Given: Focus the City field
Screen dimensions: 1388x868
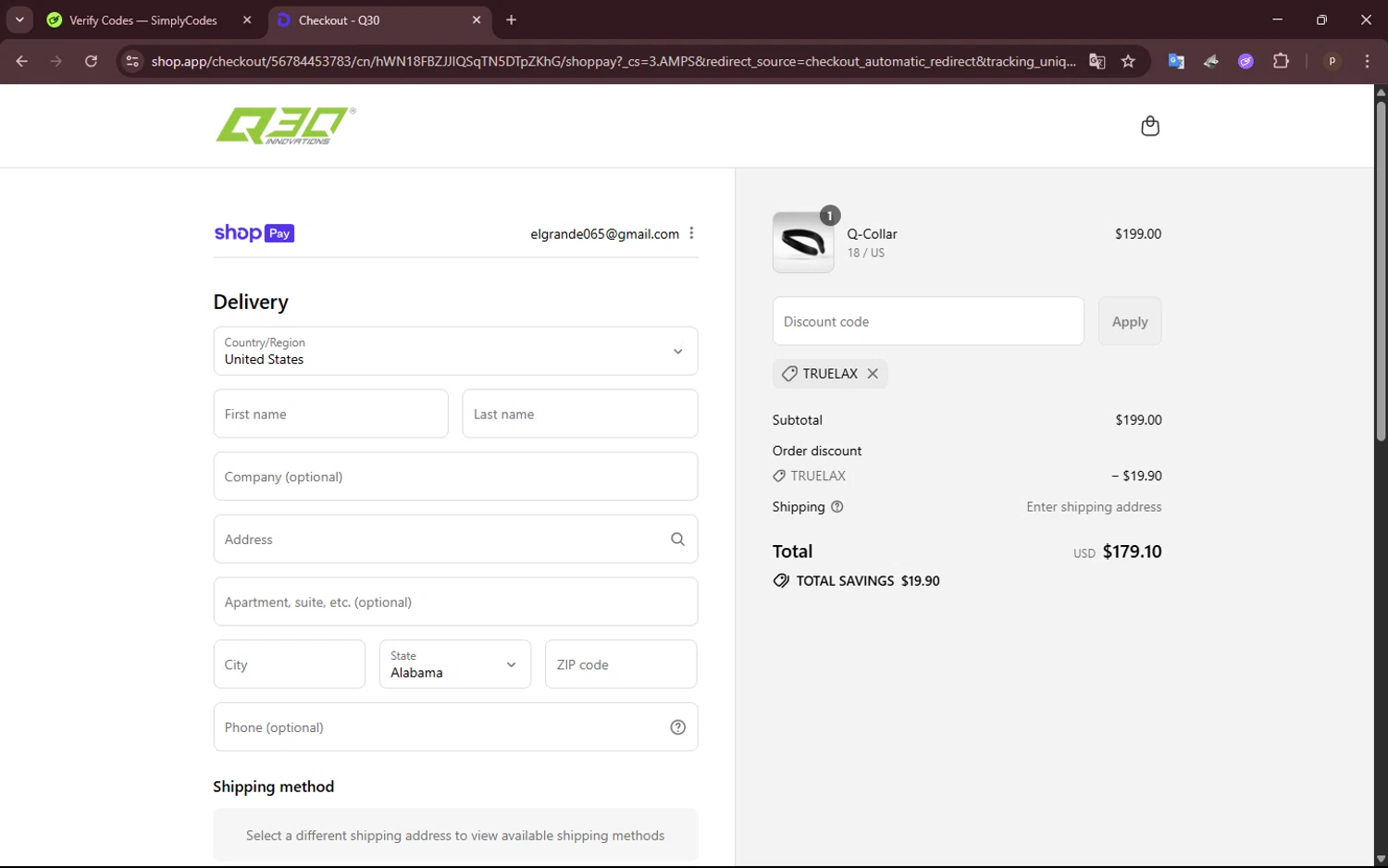Looking at the screenshot, I should coord(290,664).
